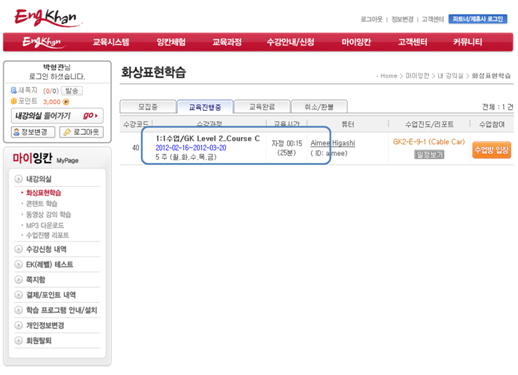The height and width of the screenshot is (375, 518).
Task: Open 수강안내/신청 menu
Action: pyautogui.click(x=290, y=42)
